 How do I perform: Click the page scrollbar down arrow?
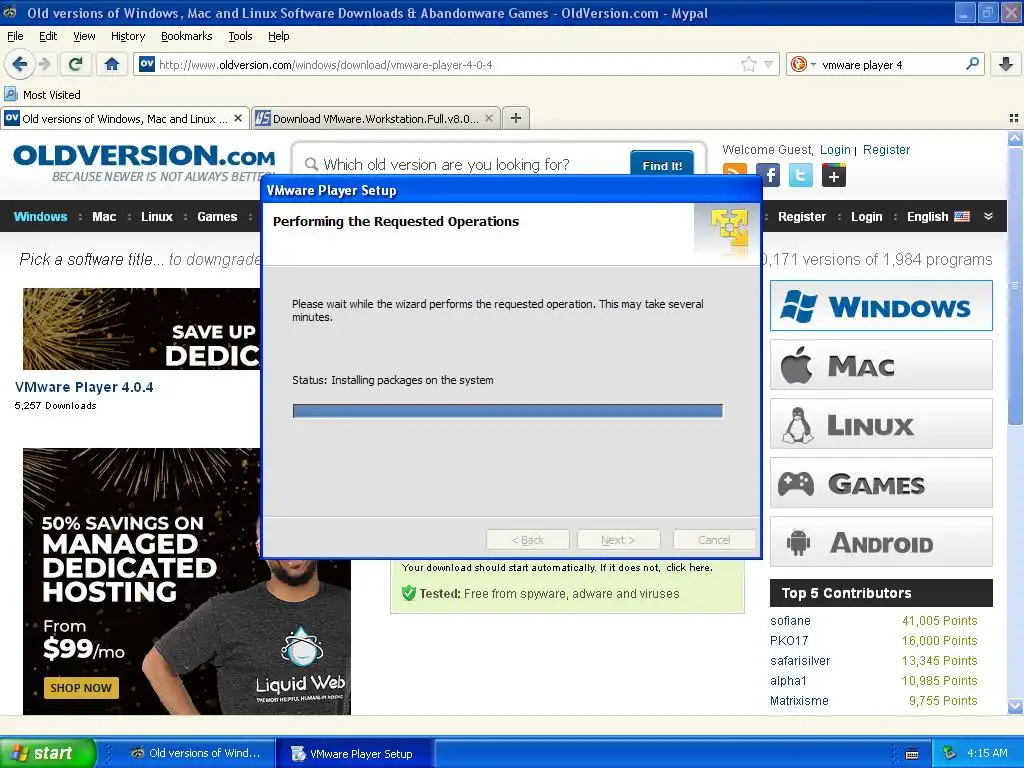click(1015, 706)
